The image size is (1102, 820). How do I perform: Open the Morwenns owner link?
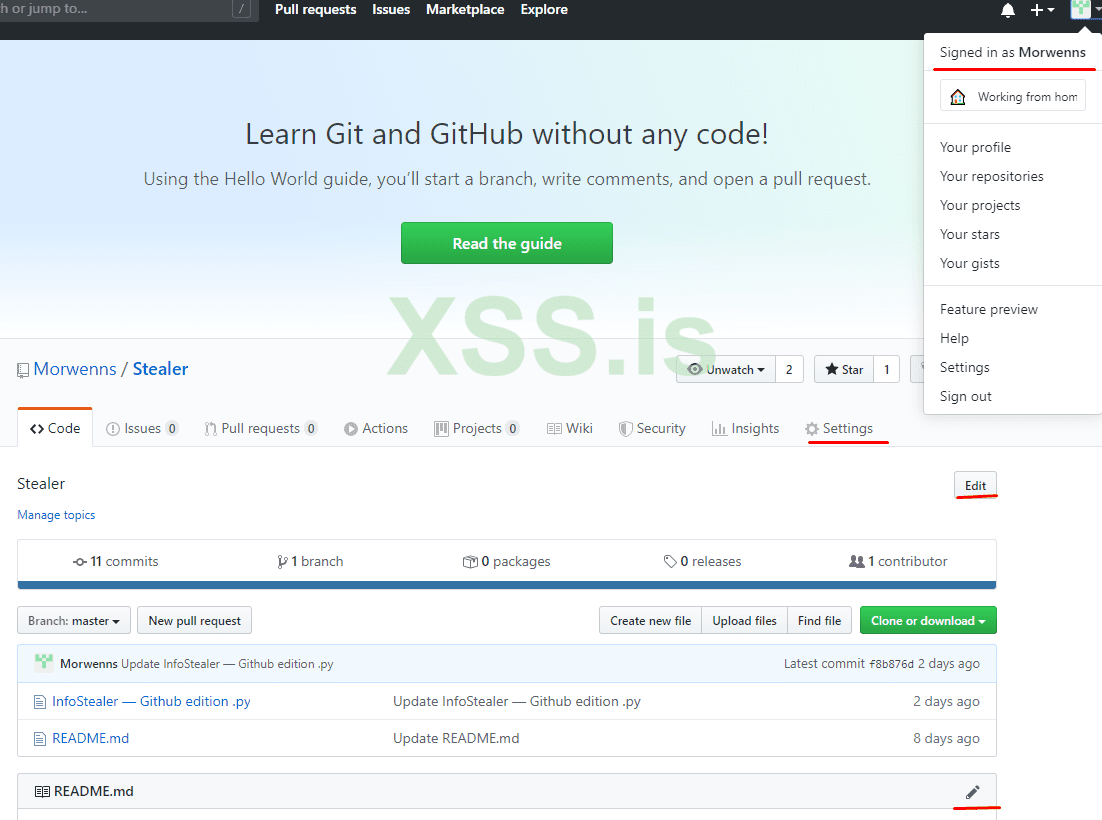[75, 370]
